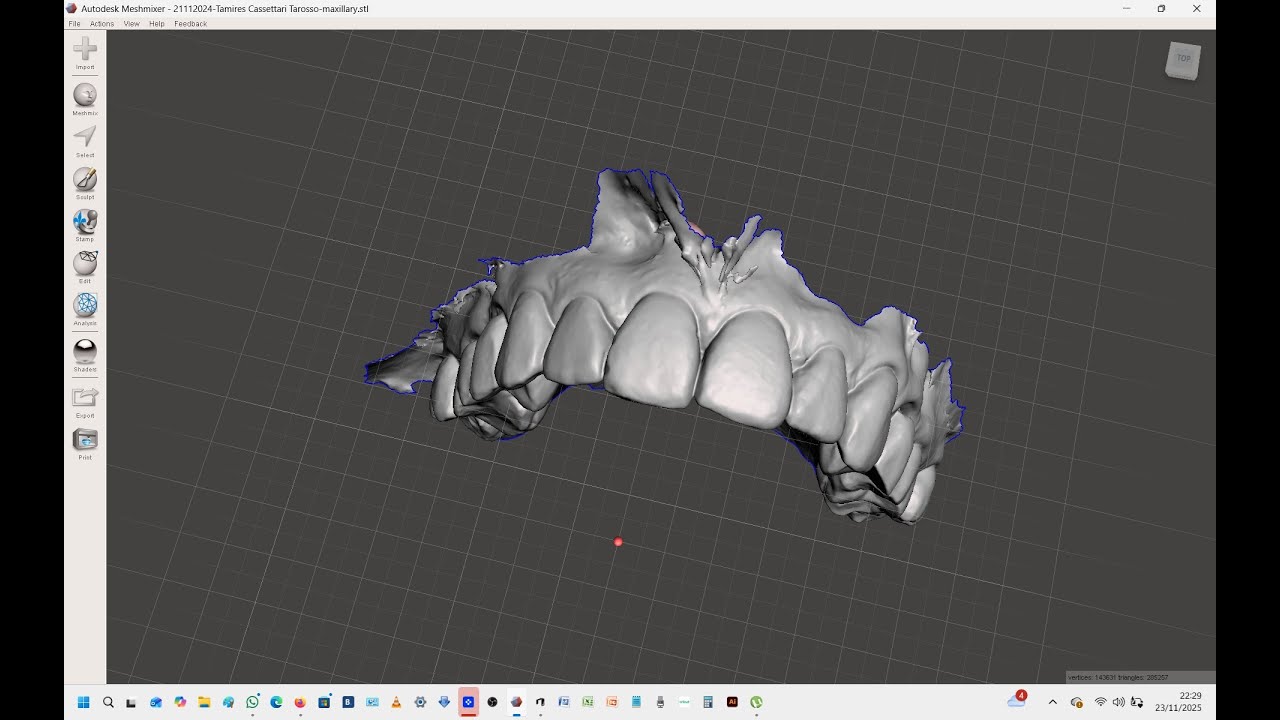Open the Analysis tool
The width and height of the screenshot is (1280, 720).
point(85,309)
